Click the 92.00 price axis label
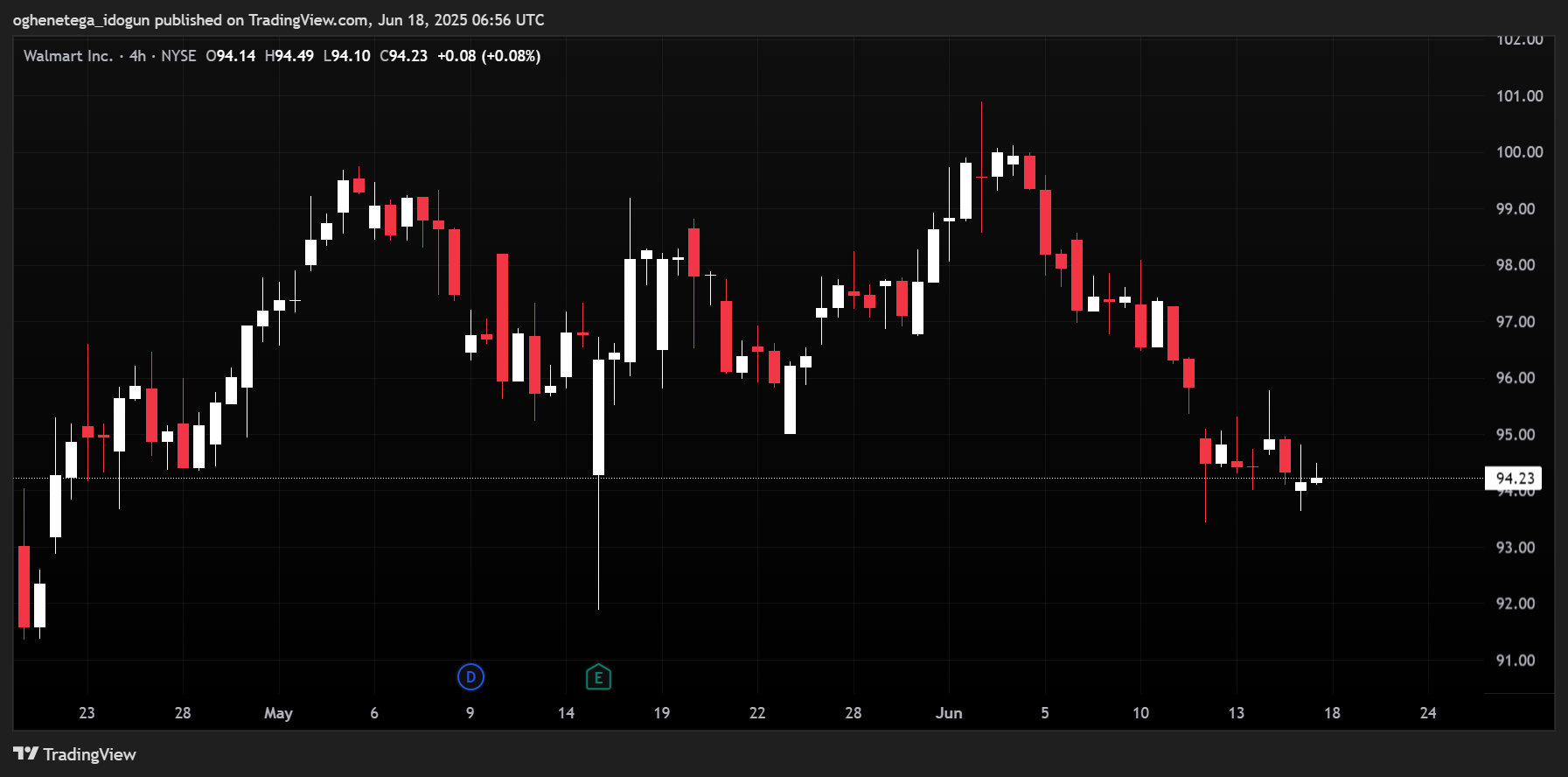The height and width of the screenshot is (777, 1568). coord(1516,604)
